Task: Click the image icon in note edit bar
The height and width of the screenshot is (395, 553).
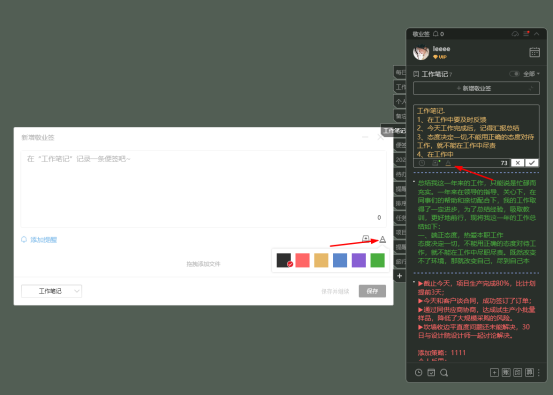Action: pyautogui.click(x=435, y=163)
